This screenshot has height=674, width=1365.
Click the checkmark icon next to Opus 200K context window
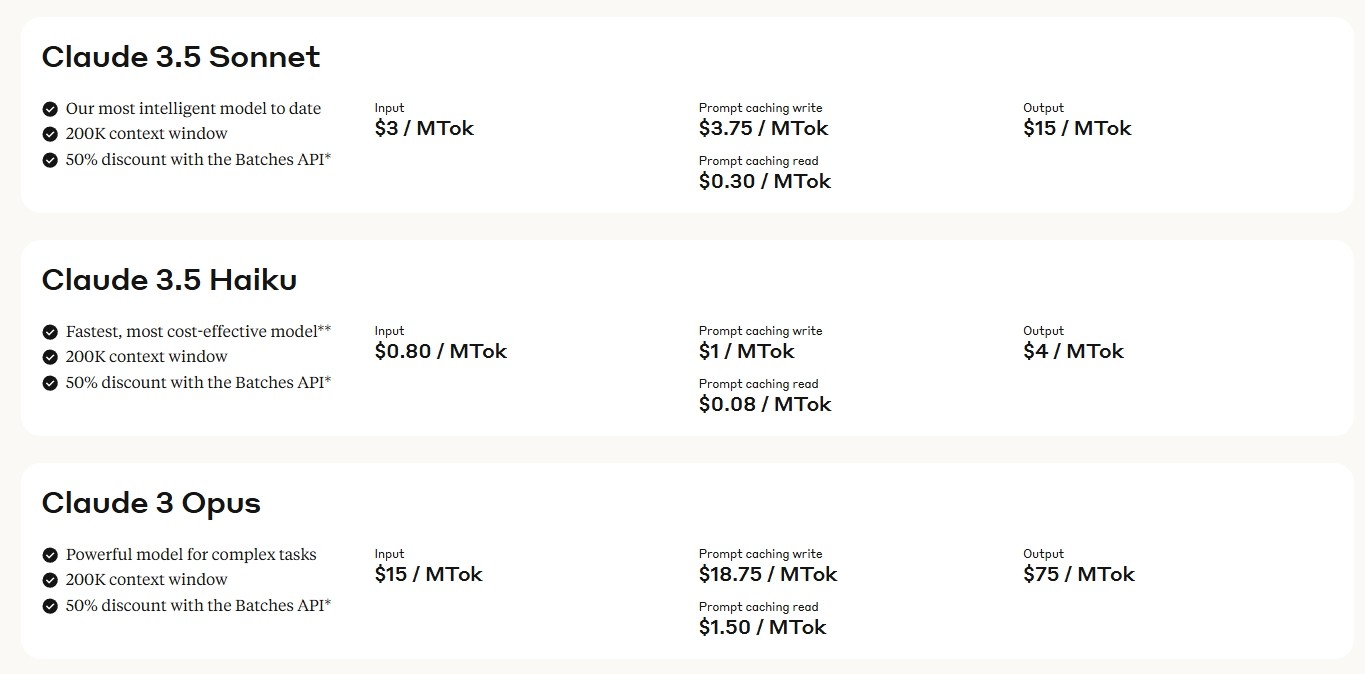tap(50, 580)
